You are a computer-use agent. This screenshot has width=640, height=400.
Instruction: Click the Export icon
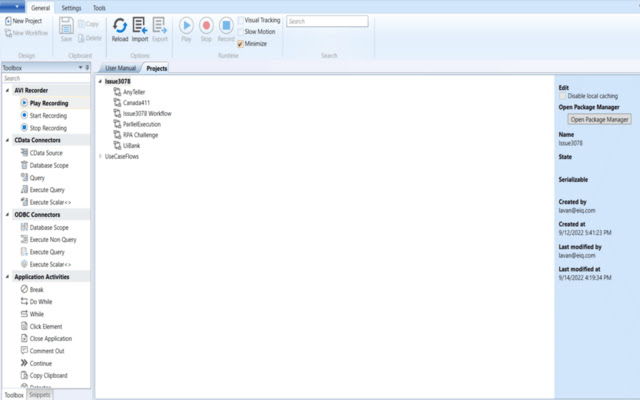pos(160,26)
